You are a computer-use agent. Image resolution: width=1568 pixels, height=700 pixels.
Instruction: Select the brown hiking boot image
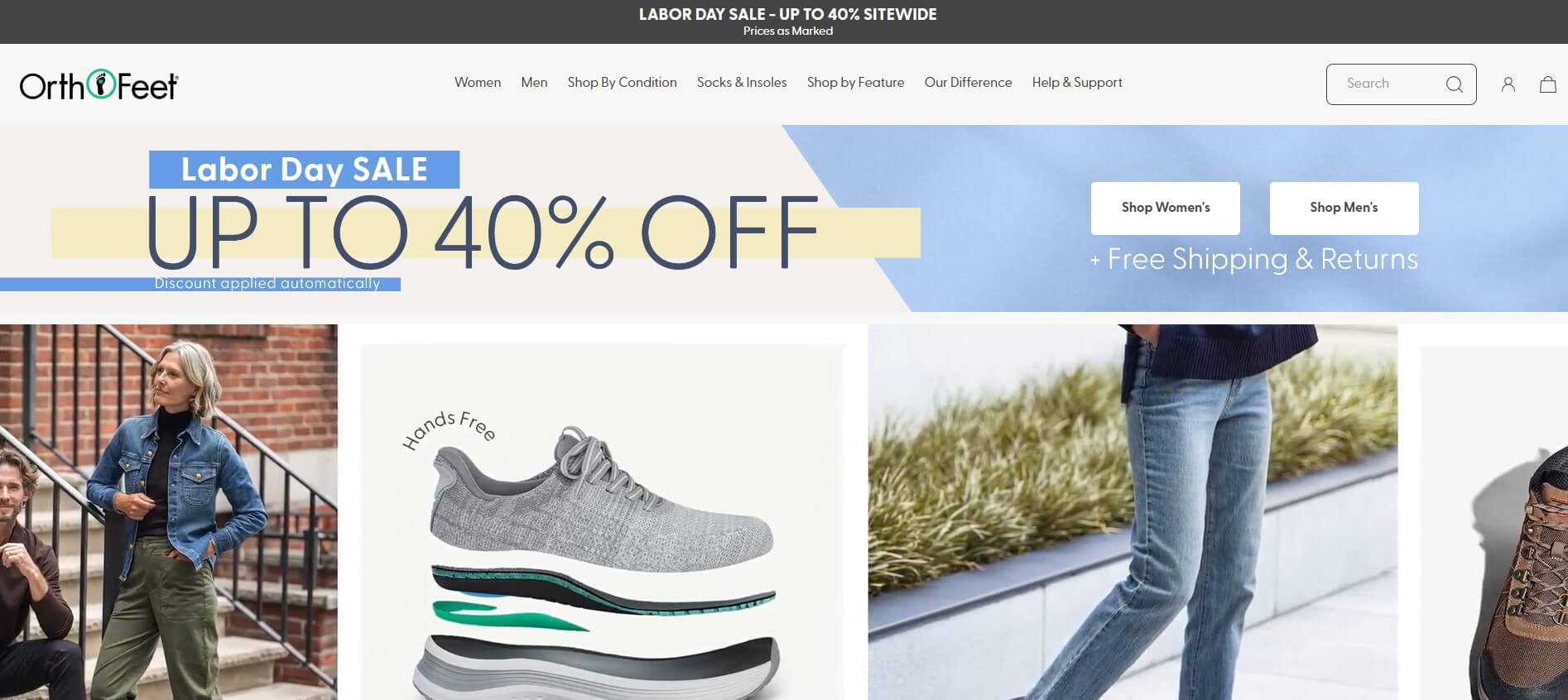tap(1494, 523)
